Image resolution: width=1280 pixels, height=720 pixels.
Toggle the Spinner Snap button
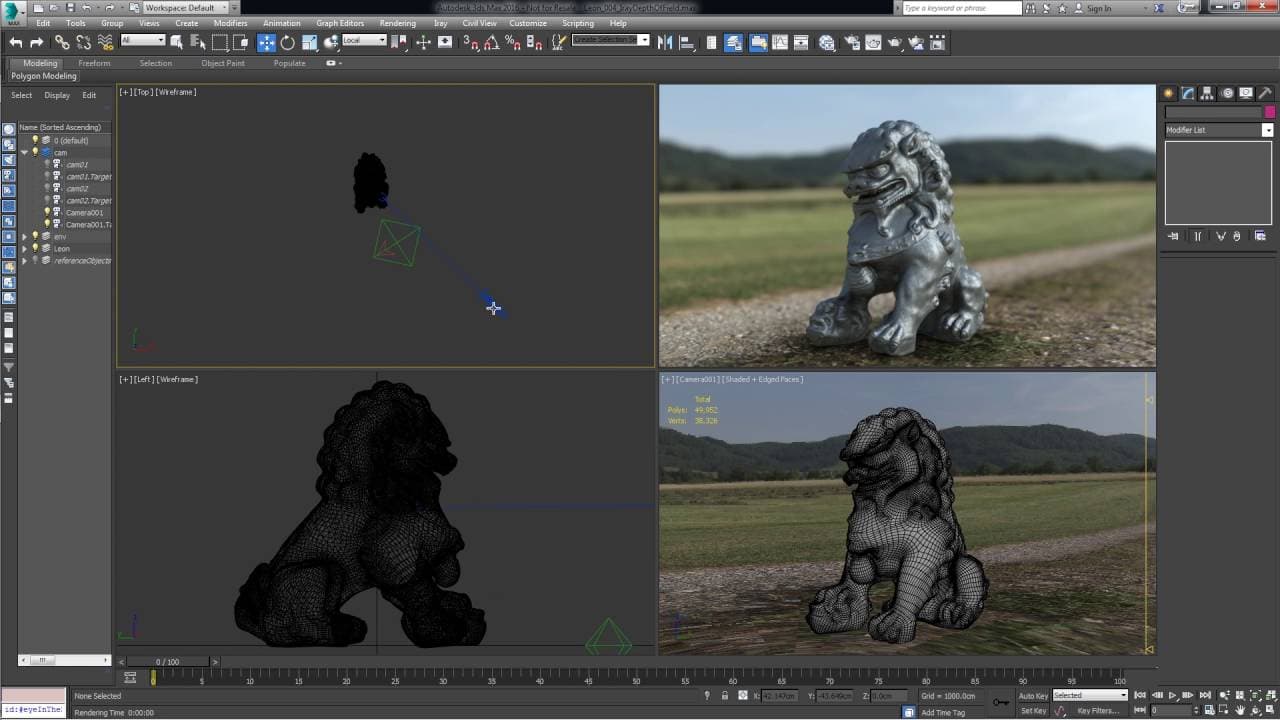pos(534,42)
